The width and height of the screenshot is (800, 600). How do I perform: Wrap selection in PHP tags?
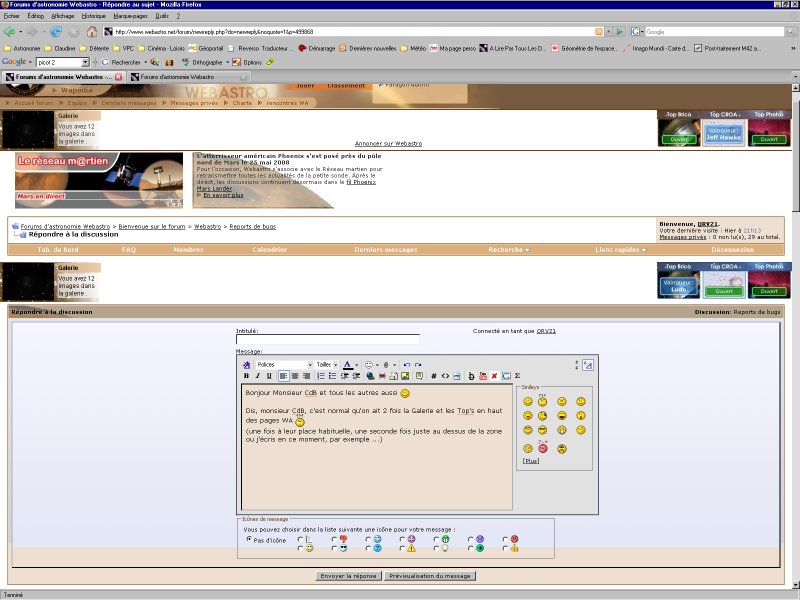point(457,376)
